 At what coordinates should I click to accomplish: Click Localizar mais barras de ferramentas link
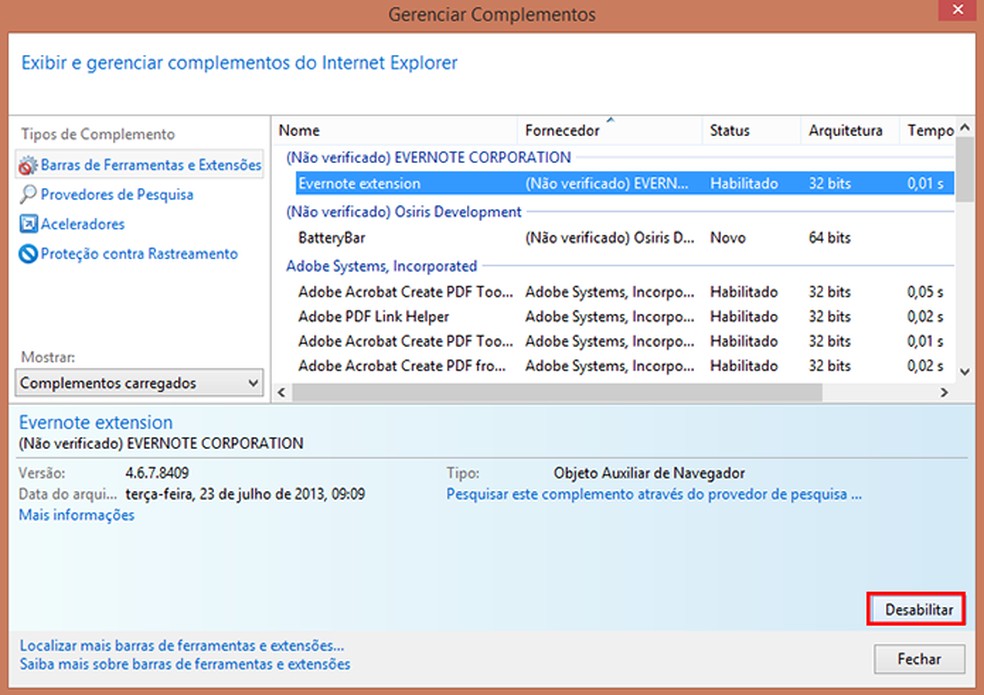coord(181,646)
